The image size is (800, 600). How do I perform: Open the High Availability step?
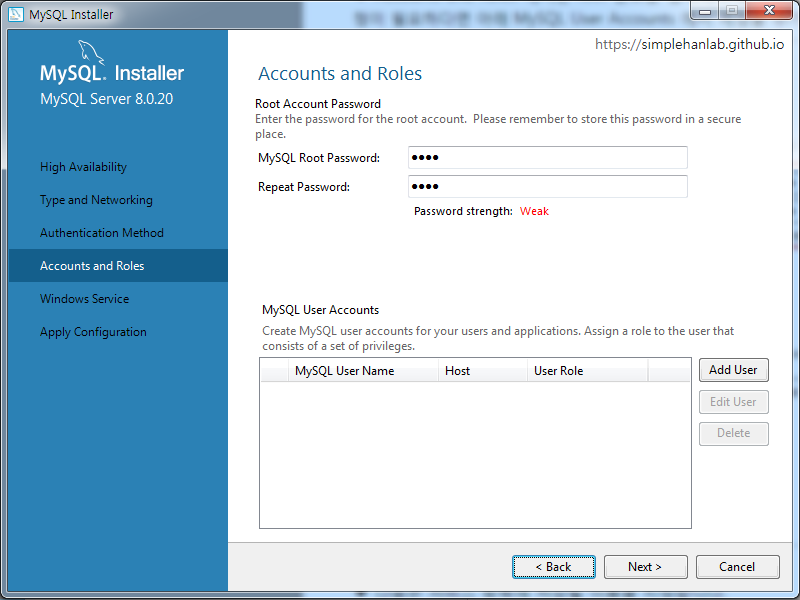[x=83, y=167]
